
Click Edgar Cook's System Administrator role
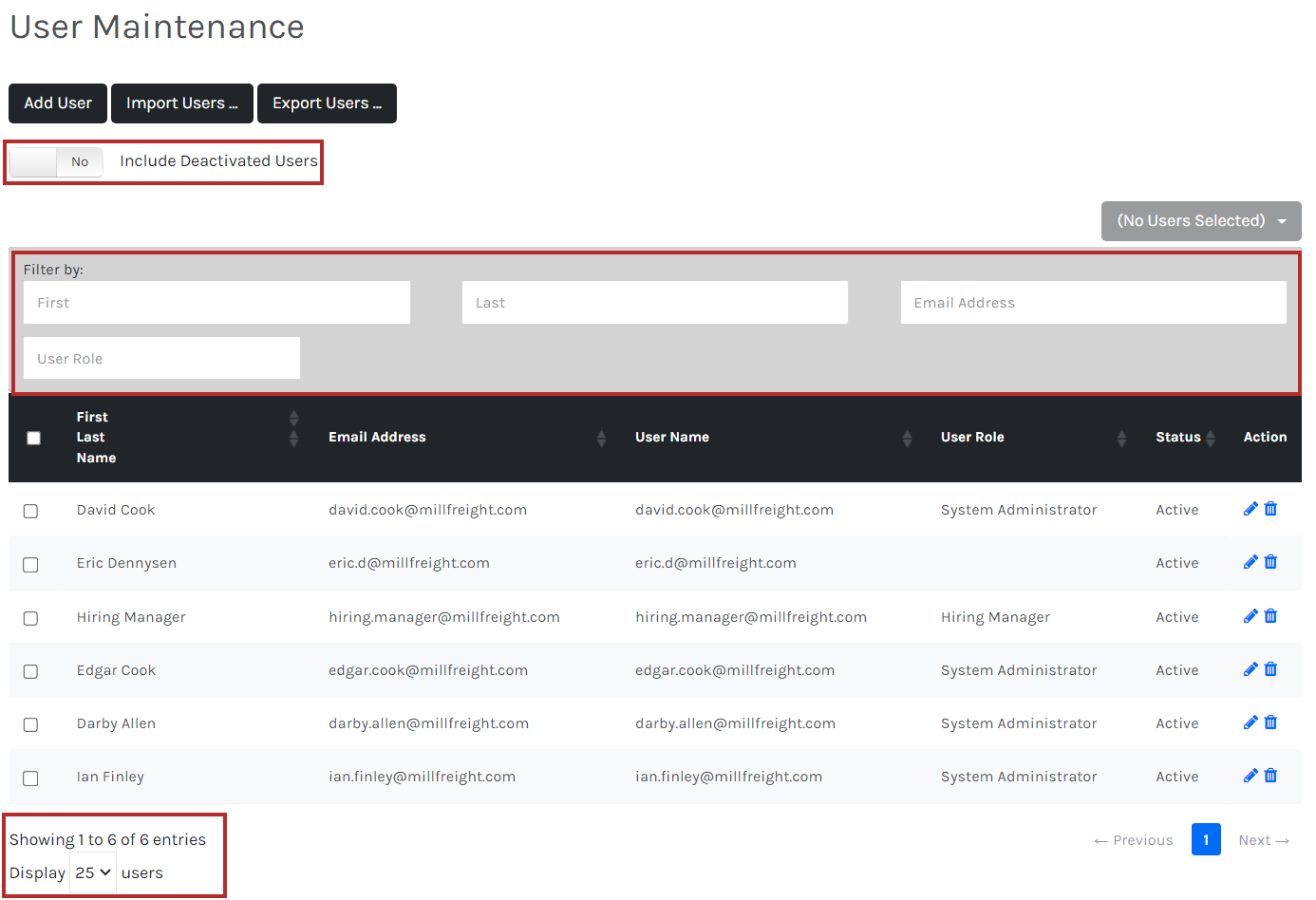pyautogui.click(x=1019, y=670)
